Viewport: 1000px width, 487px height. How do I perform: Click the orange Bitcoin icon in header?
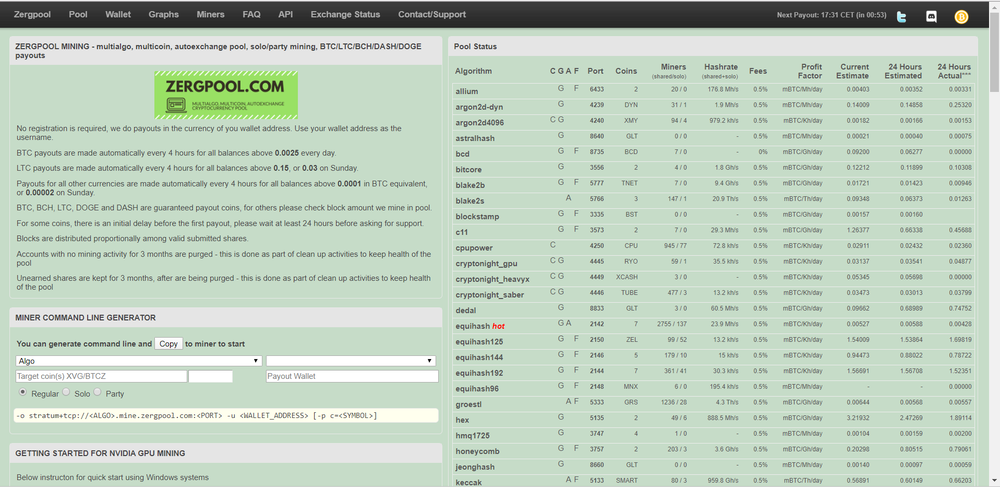coord(961,17)
